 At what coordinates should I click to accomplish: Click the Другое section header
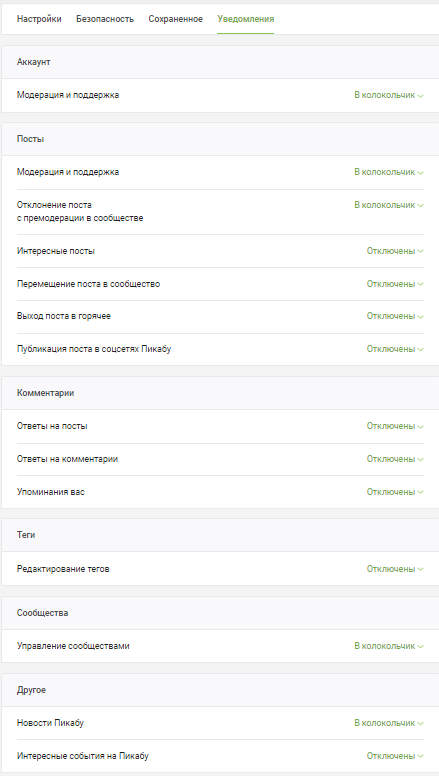[x=220, y=690]
